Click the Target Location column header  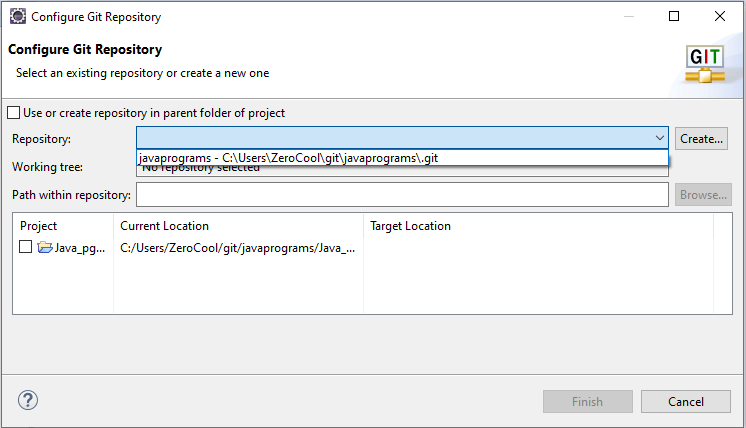(410, 226)
